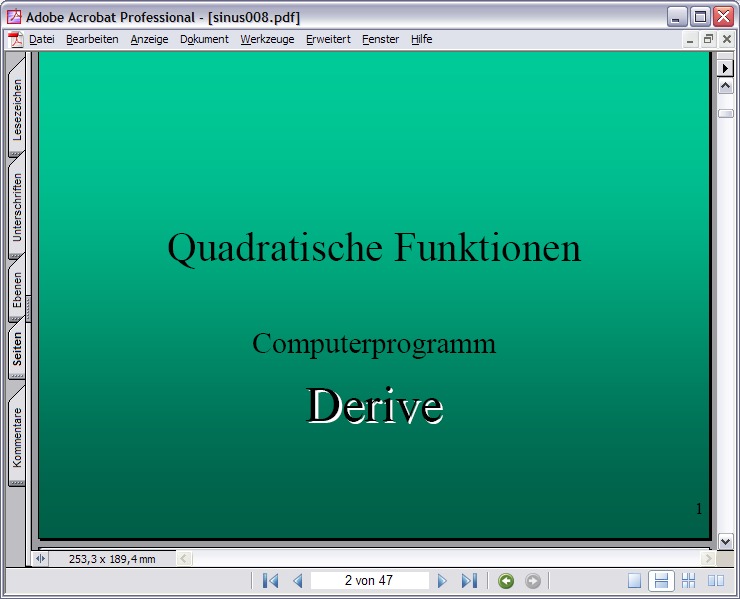
Task: Close Adobe Acrobat Professional
Action: click(x=723, y=17)
